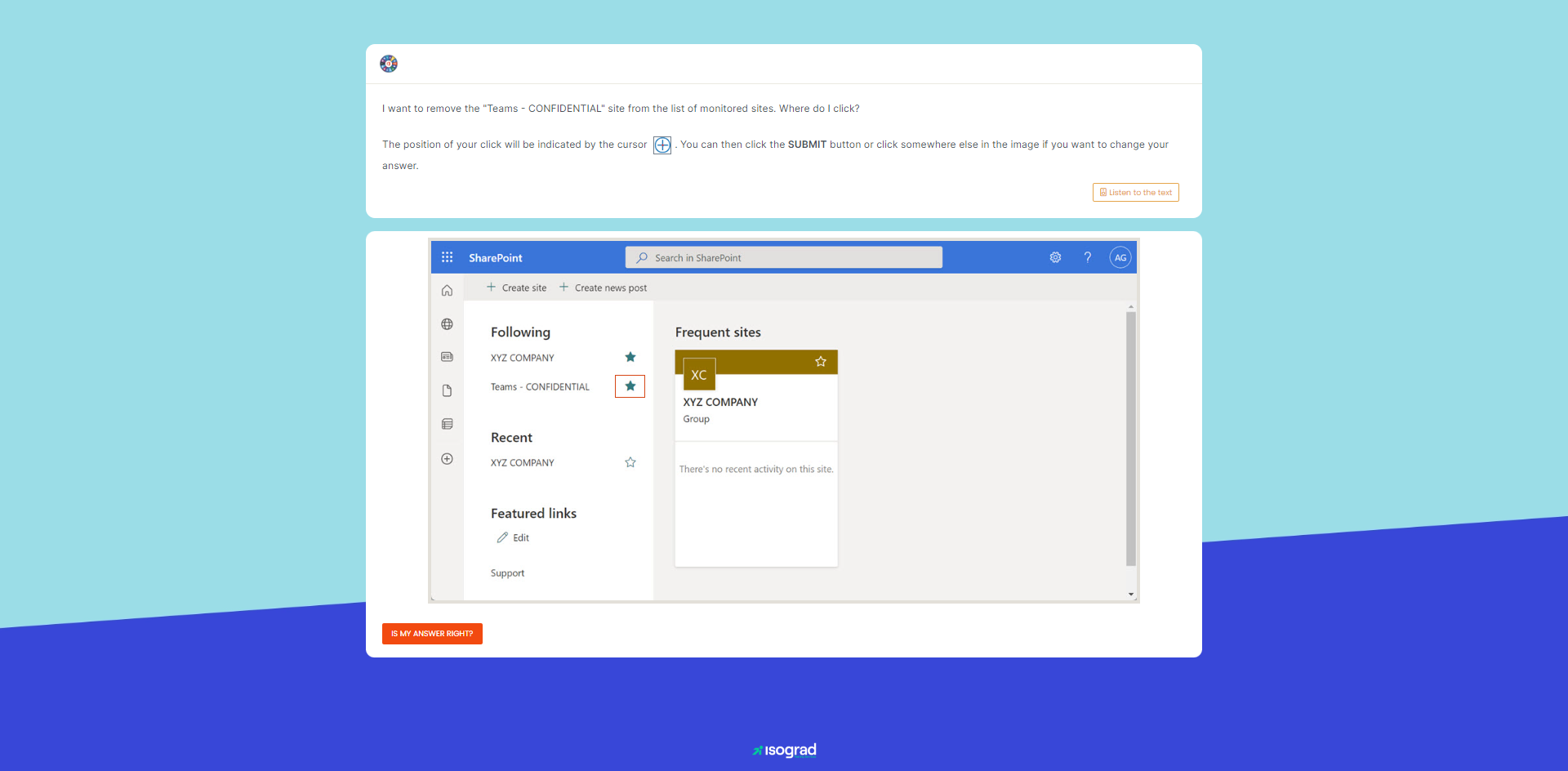Open the Support featured link

[507, 573]
